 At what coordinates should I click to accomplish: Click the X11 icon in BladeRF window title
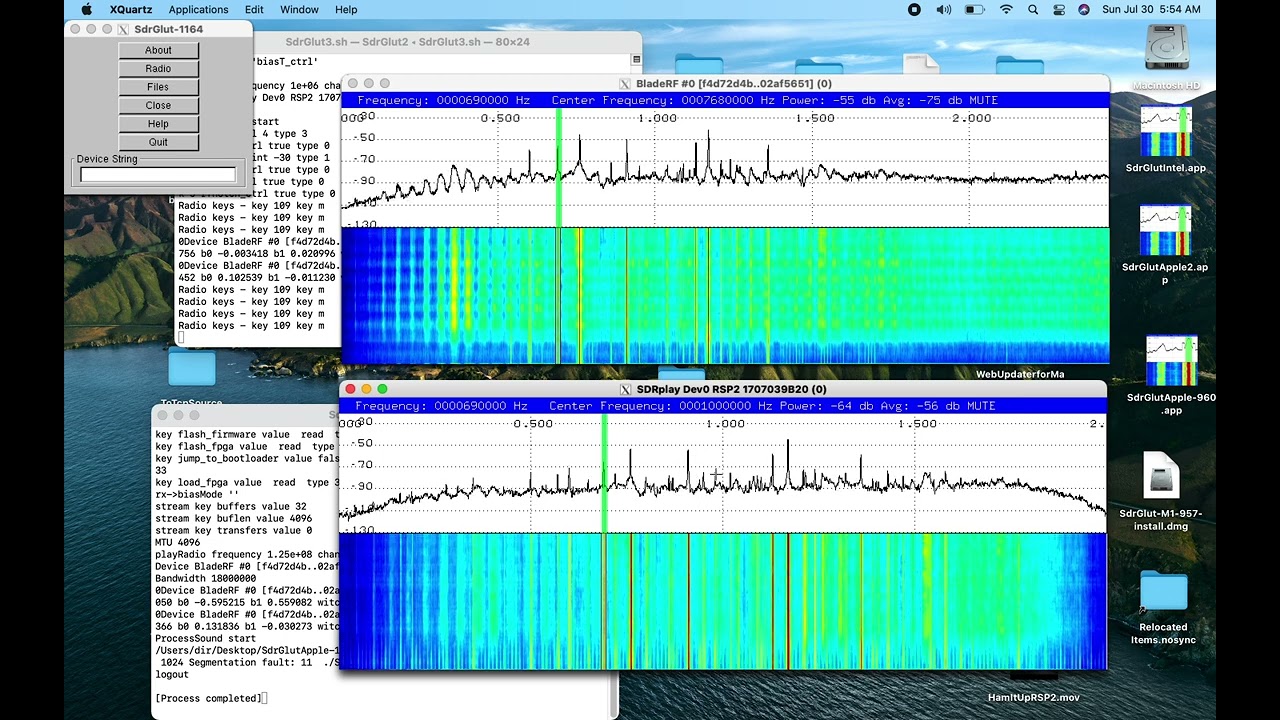pos(625,84)
